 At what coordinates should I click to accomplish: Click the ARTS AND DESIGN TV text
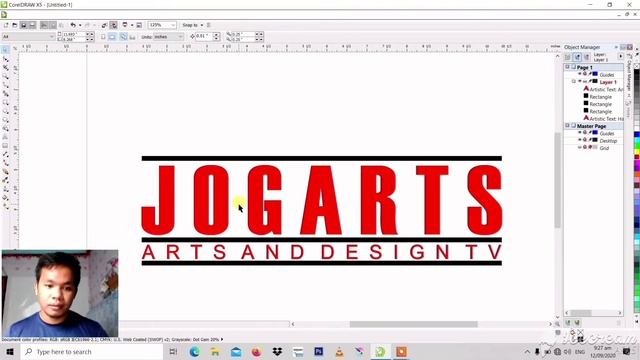[x=322, y=252]
